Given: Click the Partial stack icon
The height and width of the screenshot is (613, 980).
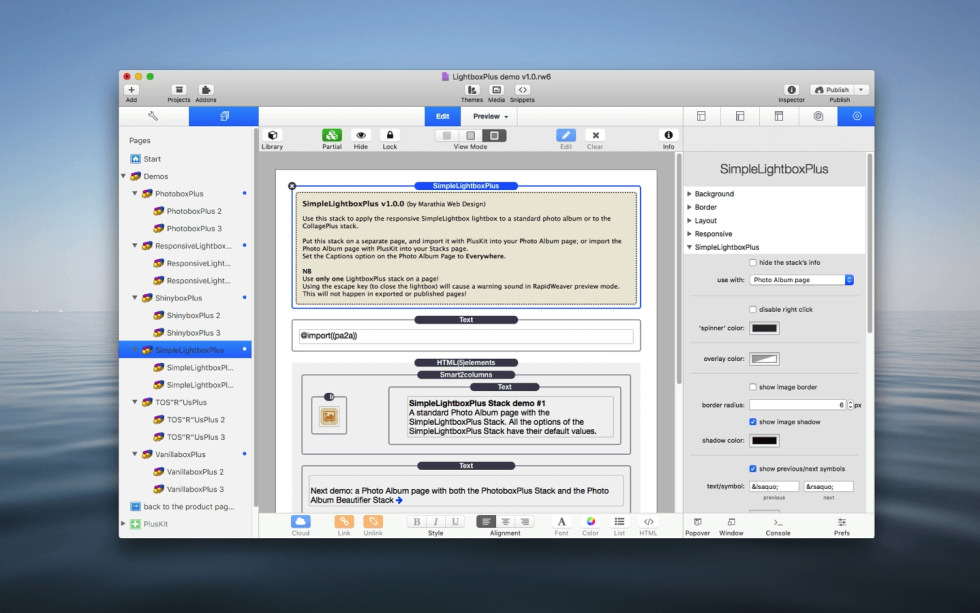Looking at the screenshot, I should pyautogui.click(x=332, y=136).
